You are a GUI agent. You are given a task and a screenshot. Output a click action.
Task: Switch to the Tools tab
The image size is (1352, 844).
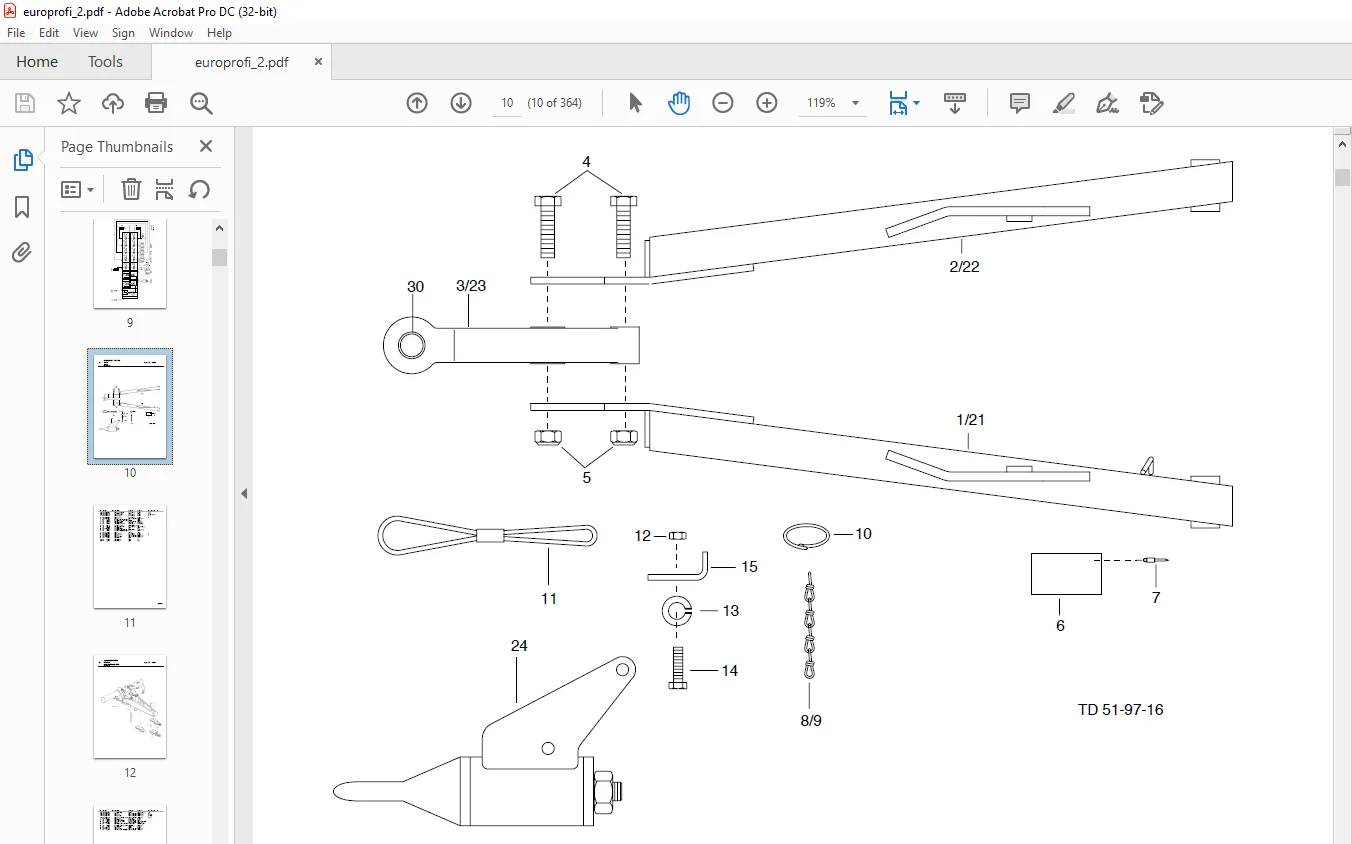coord(105,62)
